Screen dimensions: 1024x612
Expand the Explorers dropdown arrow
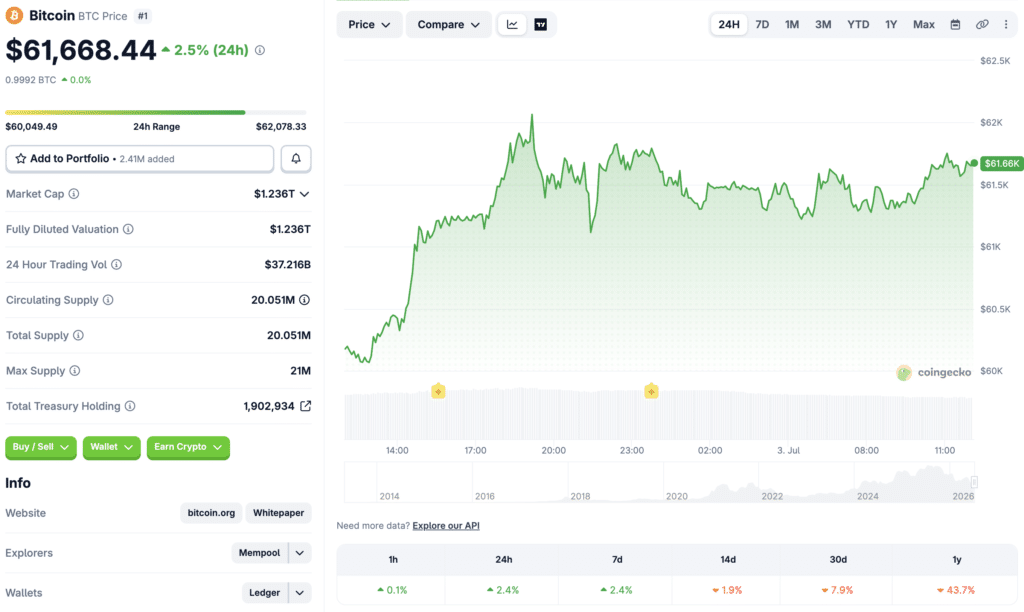pyautogui.click(x=300, y=553)
